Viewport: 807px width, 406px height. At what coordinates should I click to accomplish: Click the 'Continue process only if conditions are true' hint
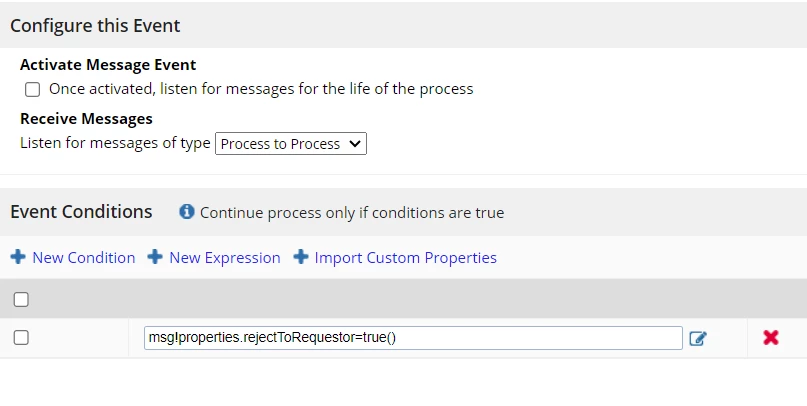tap(352, 213)
